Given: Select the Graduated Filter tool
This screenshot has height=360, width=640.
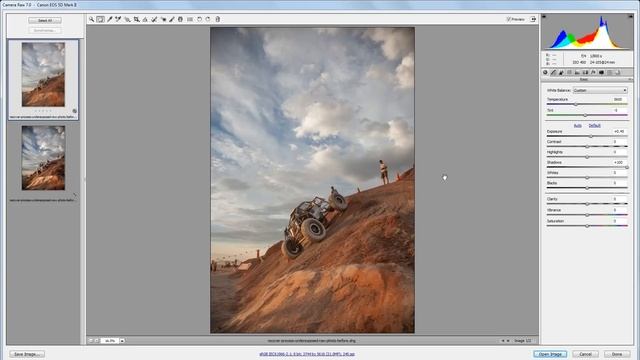Looking at the screenshot, I should (x=180, y=19).
